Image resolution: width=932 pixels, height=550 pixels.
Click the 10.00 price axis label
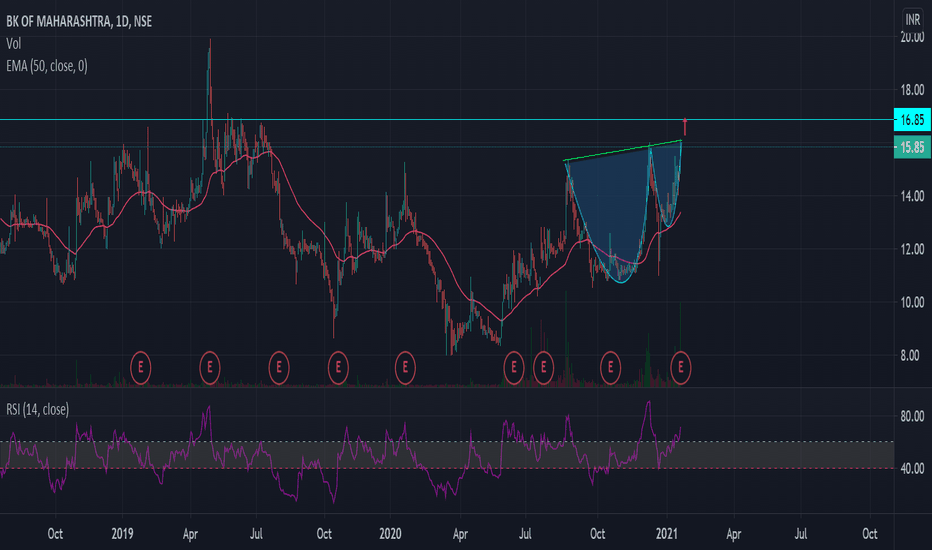point(912,302)
